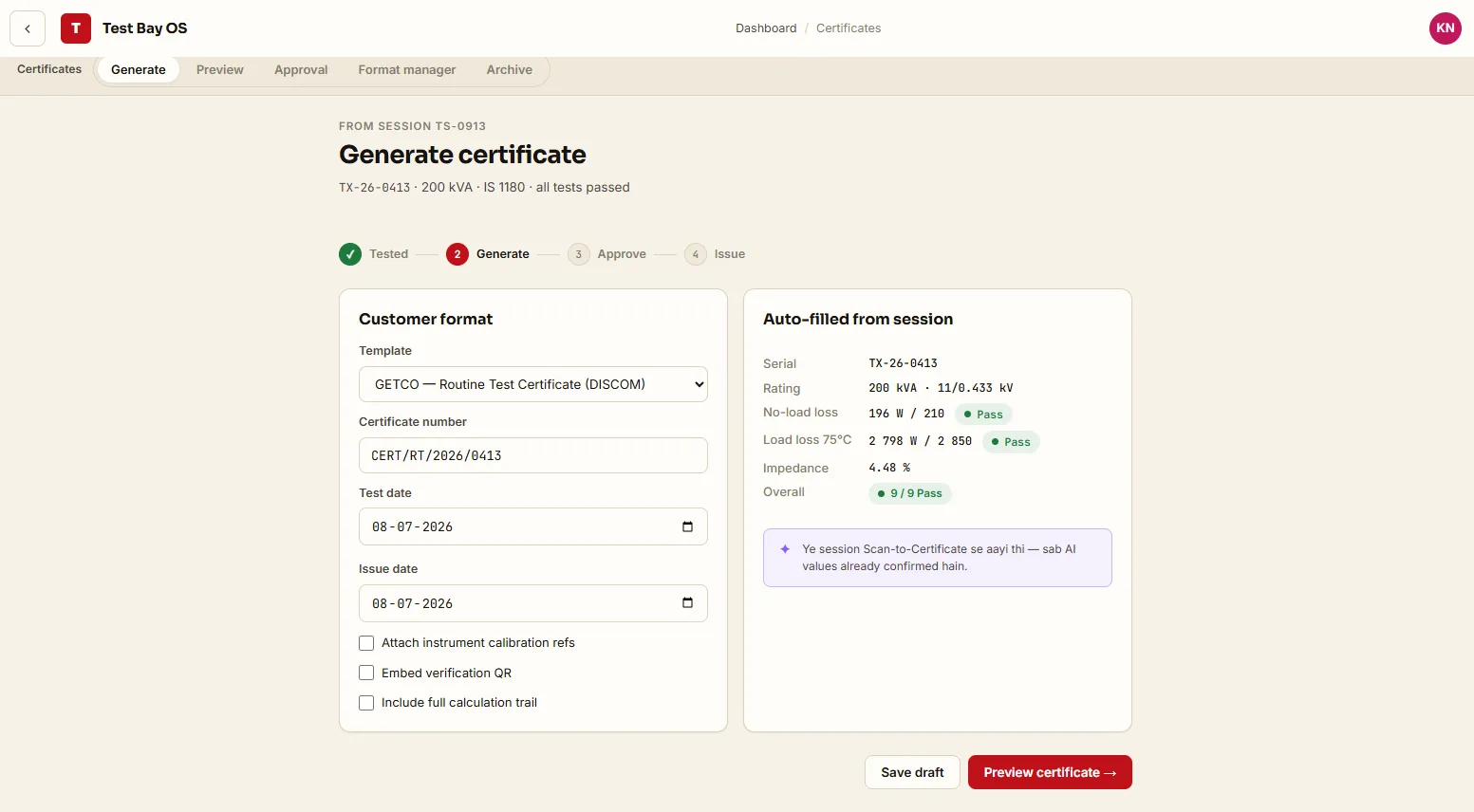
Task: Click the load loss value 2 798 W / 2 850
Action: [921, 441]
